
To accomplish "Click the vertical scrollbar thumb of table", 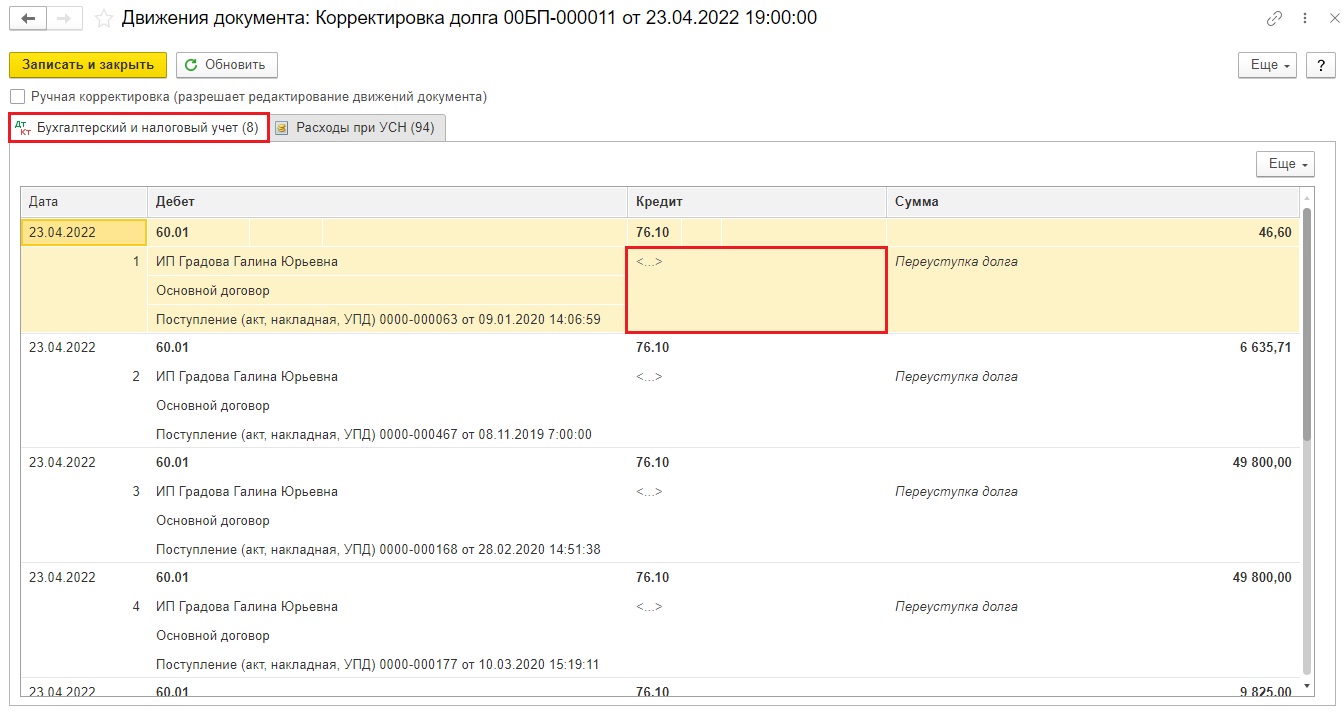I will pyautogui.click(x=1306, y=323).
